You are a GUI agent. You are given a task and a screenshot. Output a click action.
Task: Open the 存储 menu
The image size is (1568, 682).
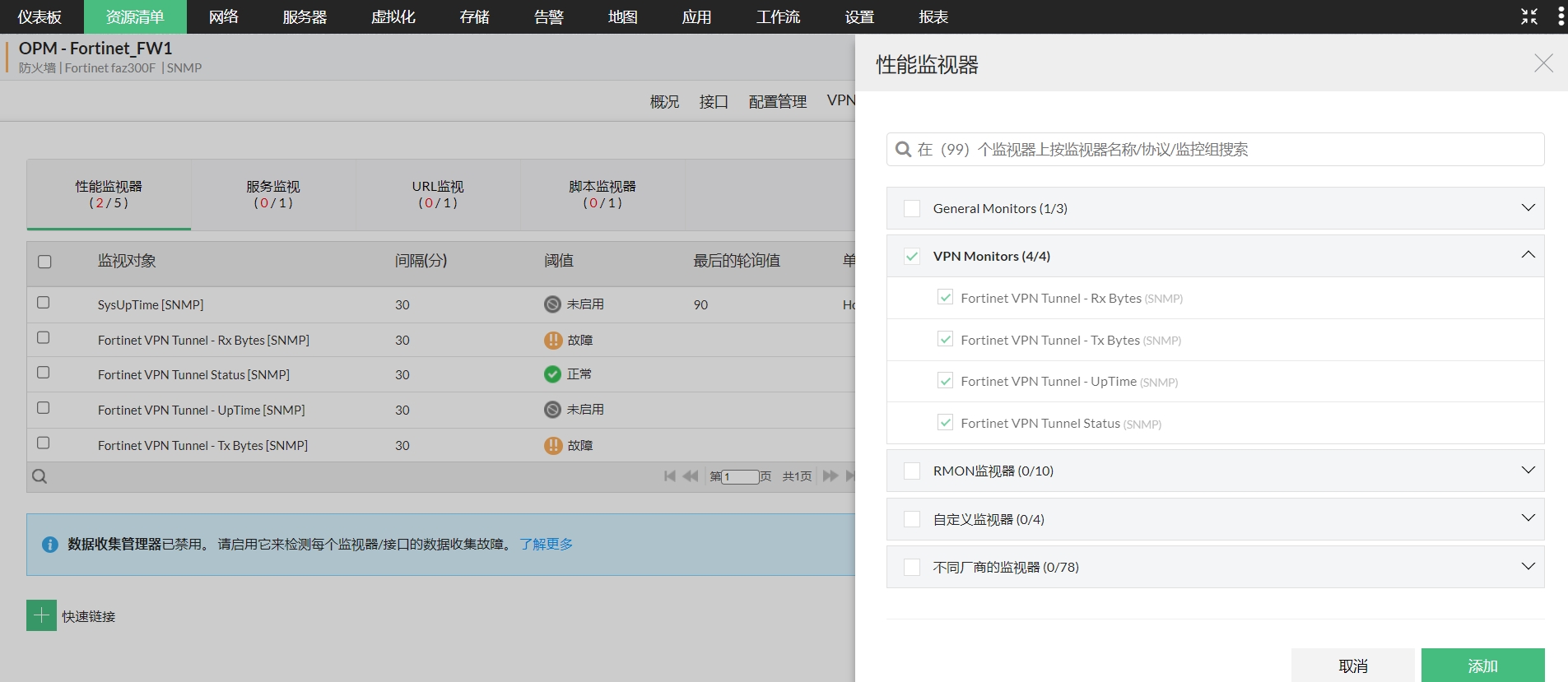474,16
